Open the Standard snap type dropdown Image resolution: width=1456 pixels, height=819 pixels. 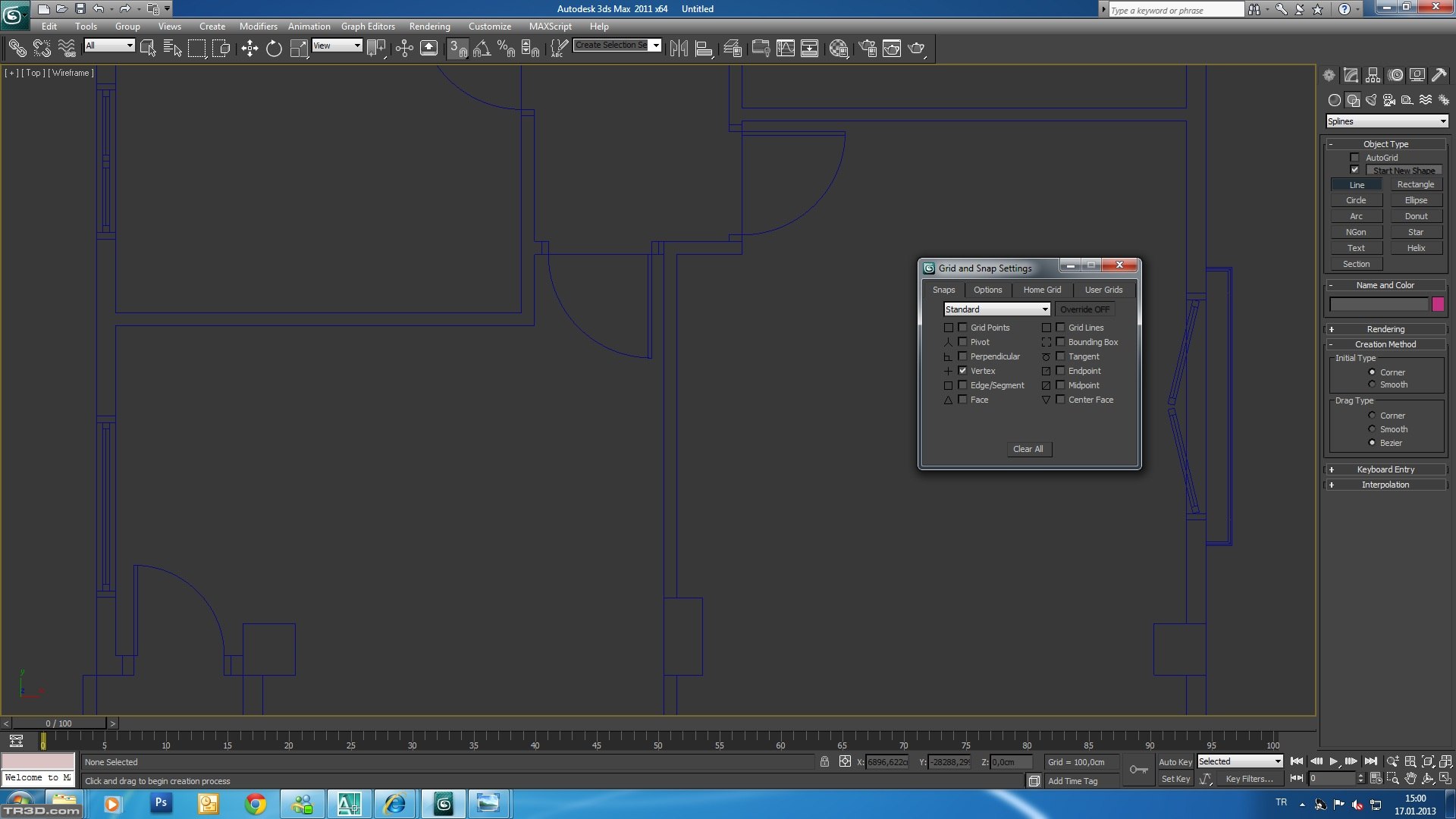[x=996, y=309]
